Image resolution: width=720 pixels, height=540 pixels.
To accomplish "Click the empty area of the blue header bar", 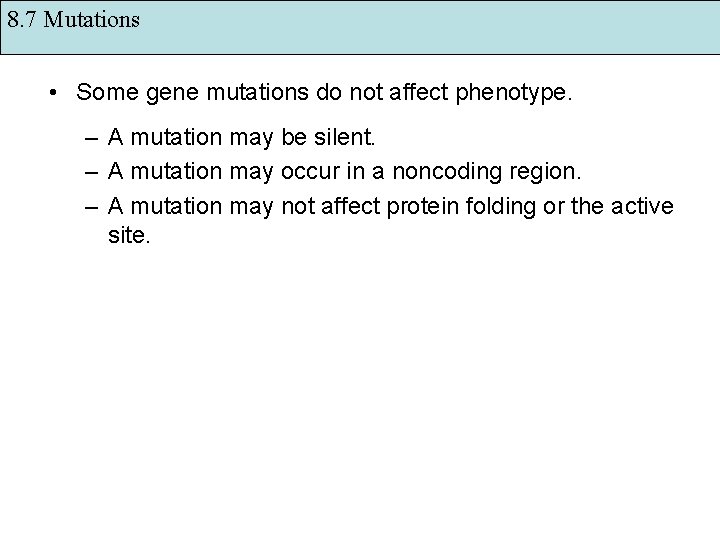I will click(430, 27).
